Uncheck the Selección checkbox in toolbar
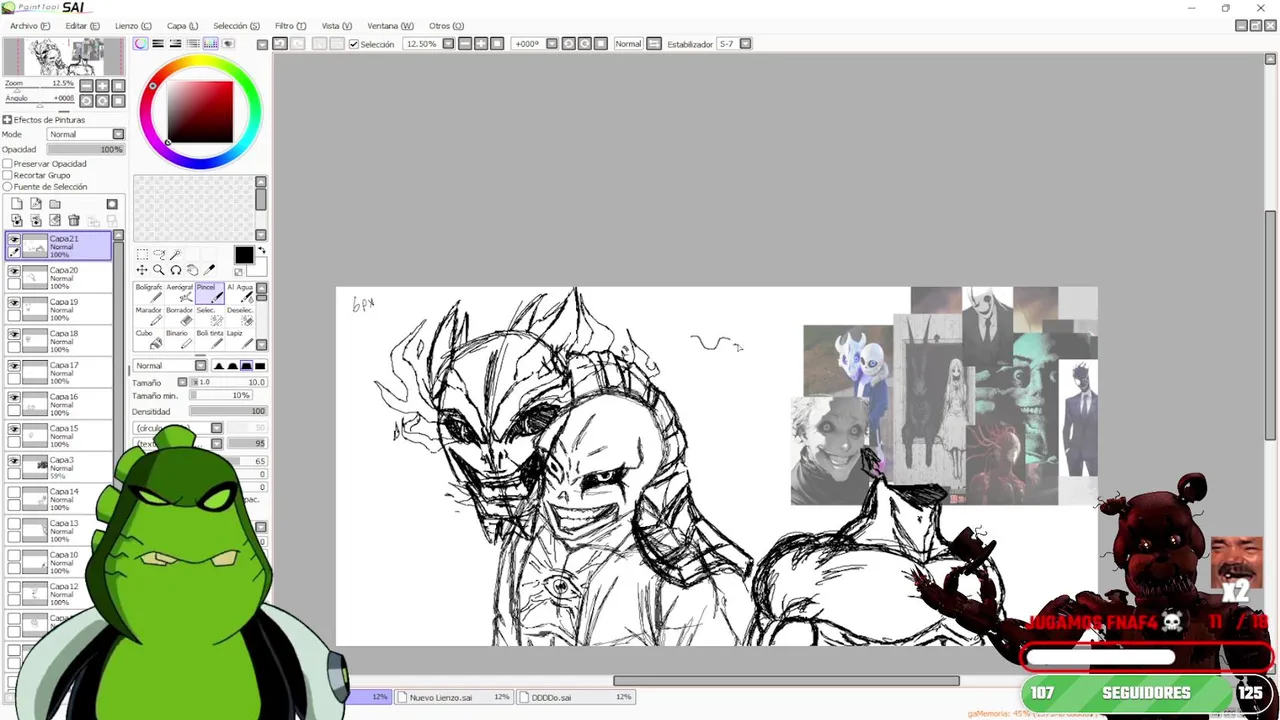 (x=354, y=44)
